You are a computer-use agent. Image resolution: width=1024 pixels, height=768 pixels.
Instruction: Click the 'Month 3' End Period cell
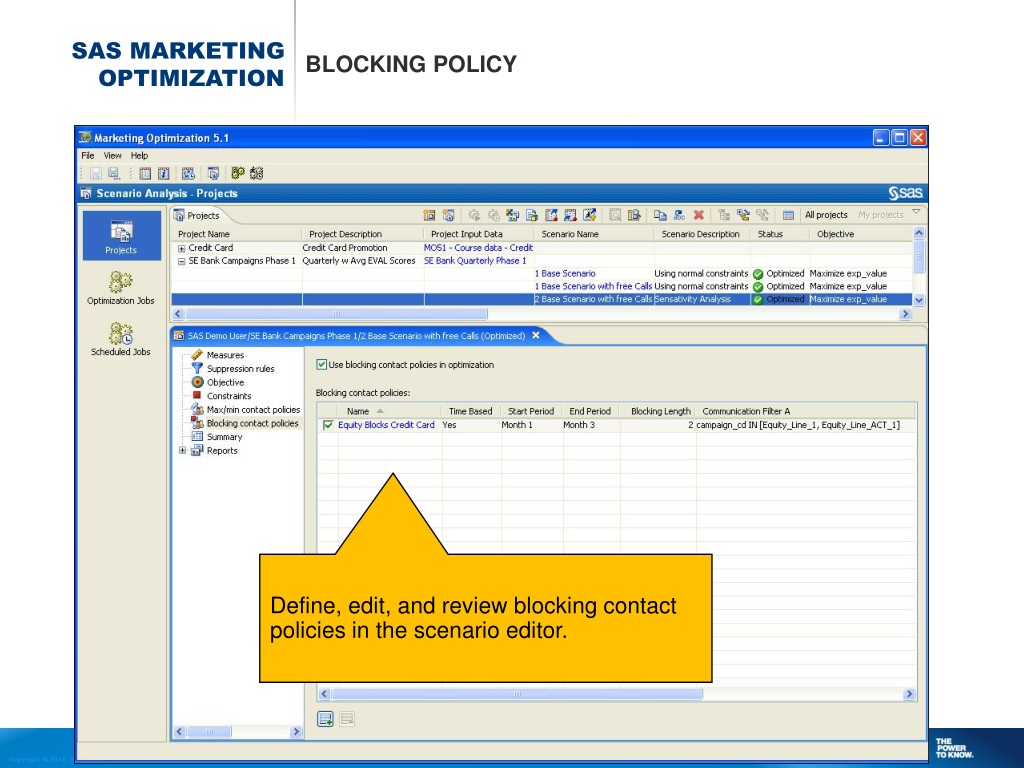(x=579, y=425)
